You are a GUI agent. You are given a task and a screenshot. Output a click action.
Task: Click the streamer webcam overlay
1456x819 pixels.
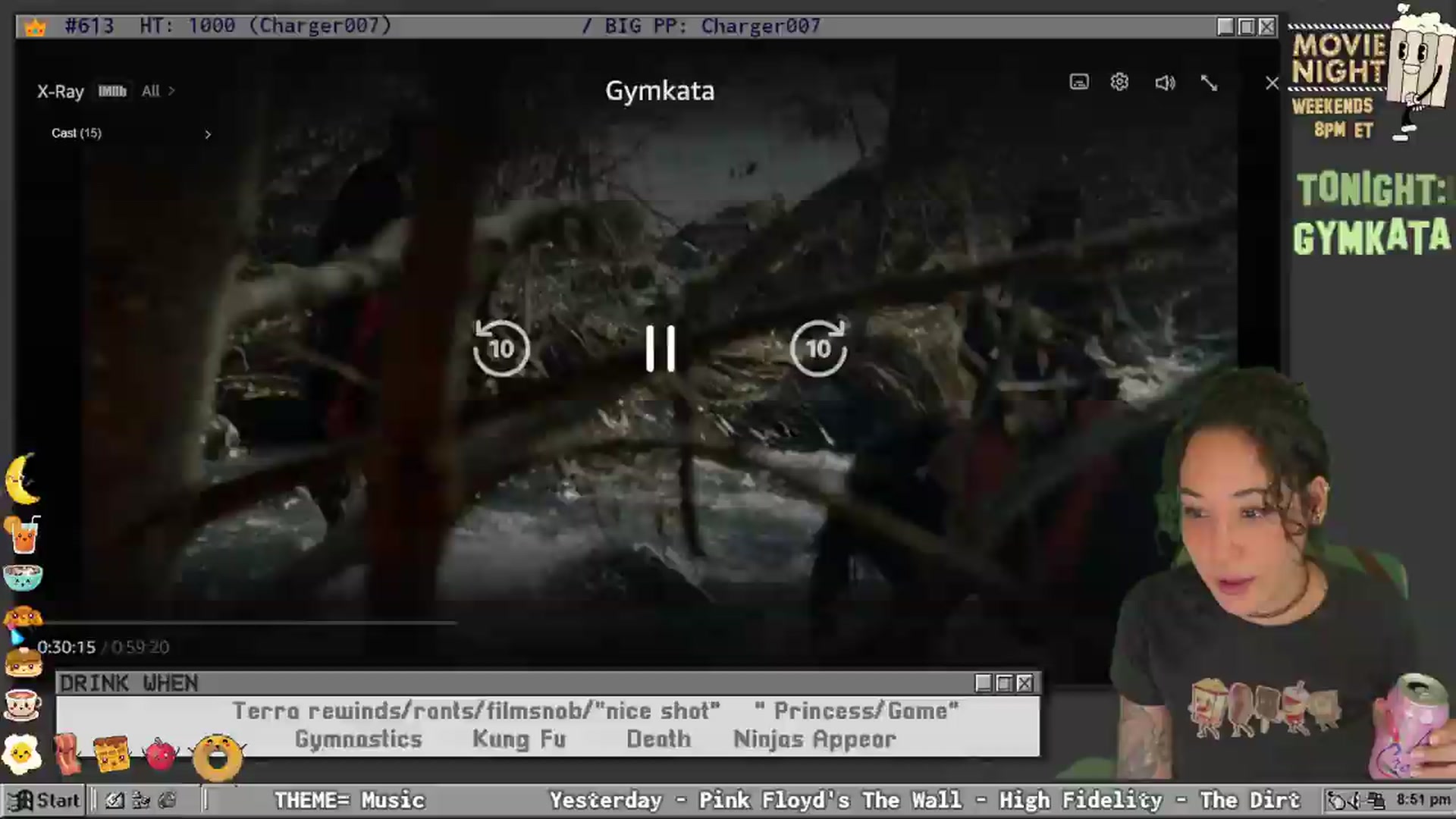(x=1282, y=576)
